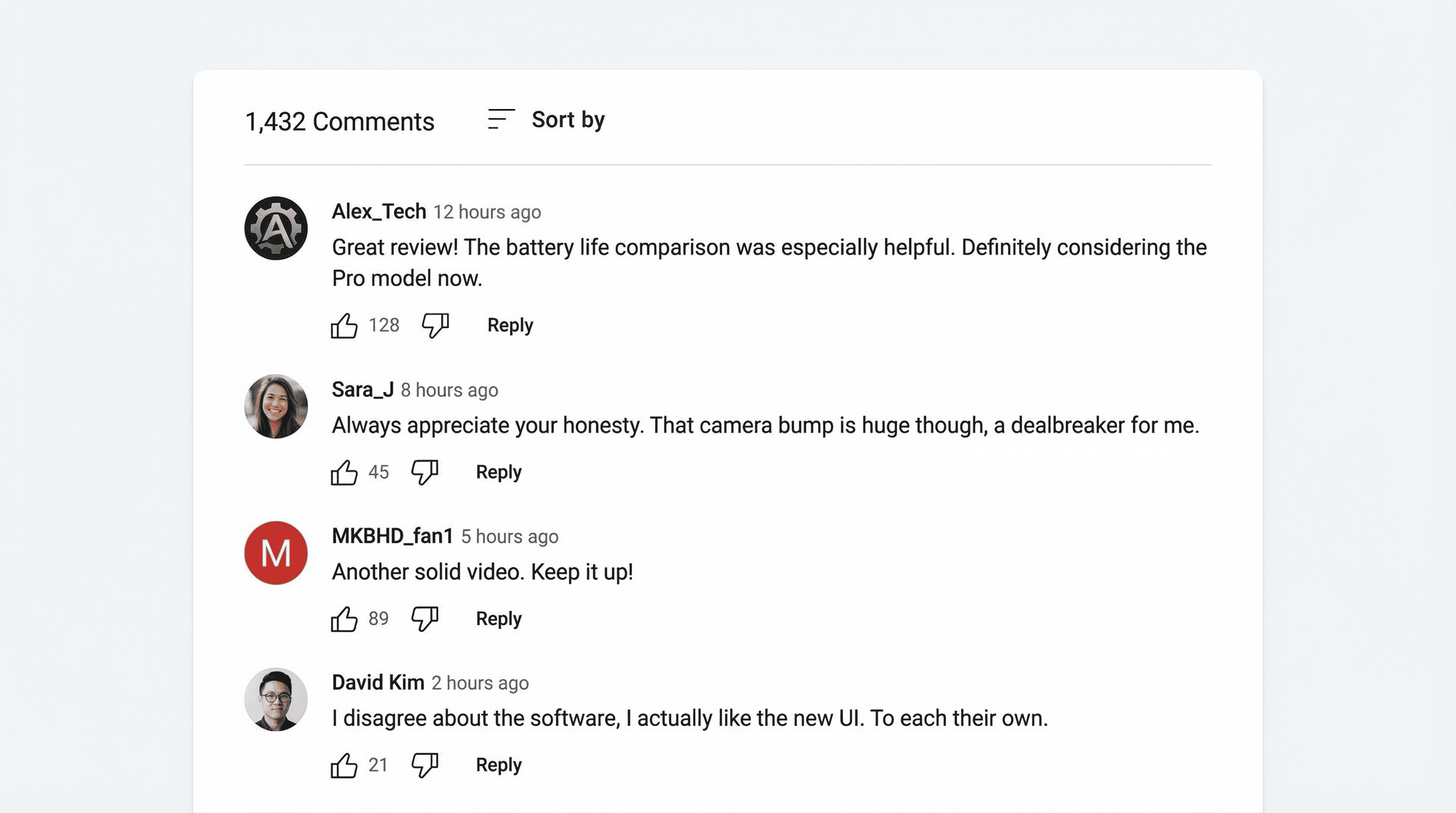Like Alex_Tech's comment
The image size is (1456, 813).
(x=345, y=324)
